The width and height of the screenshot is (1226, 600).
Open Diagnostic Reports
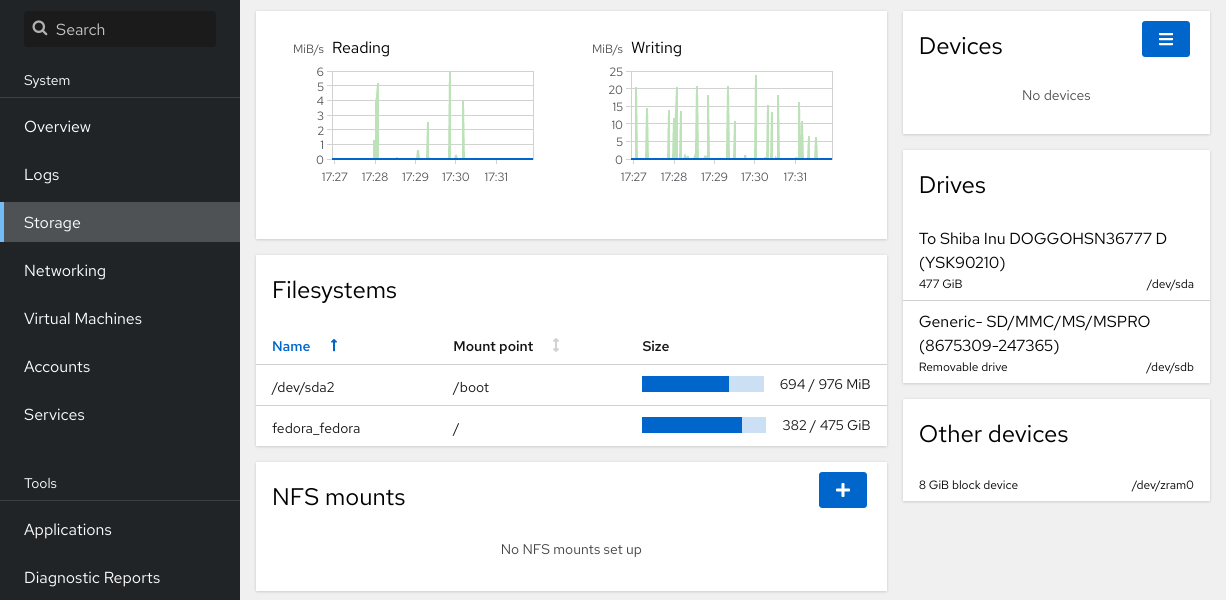pyautogui.click(x=120, y=578)
